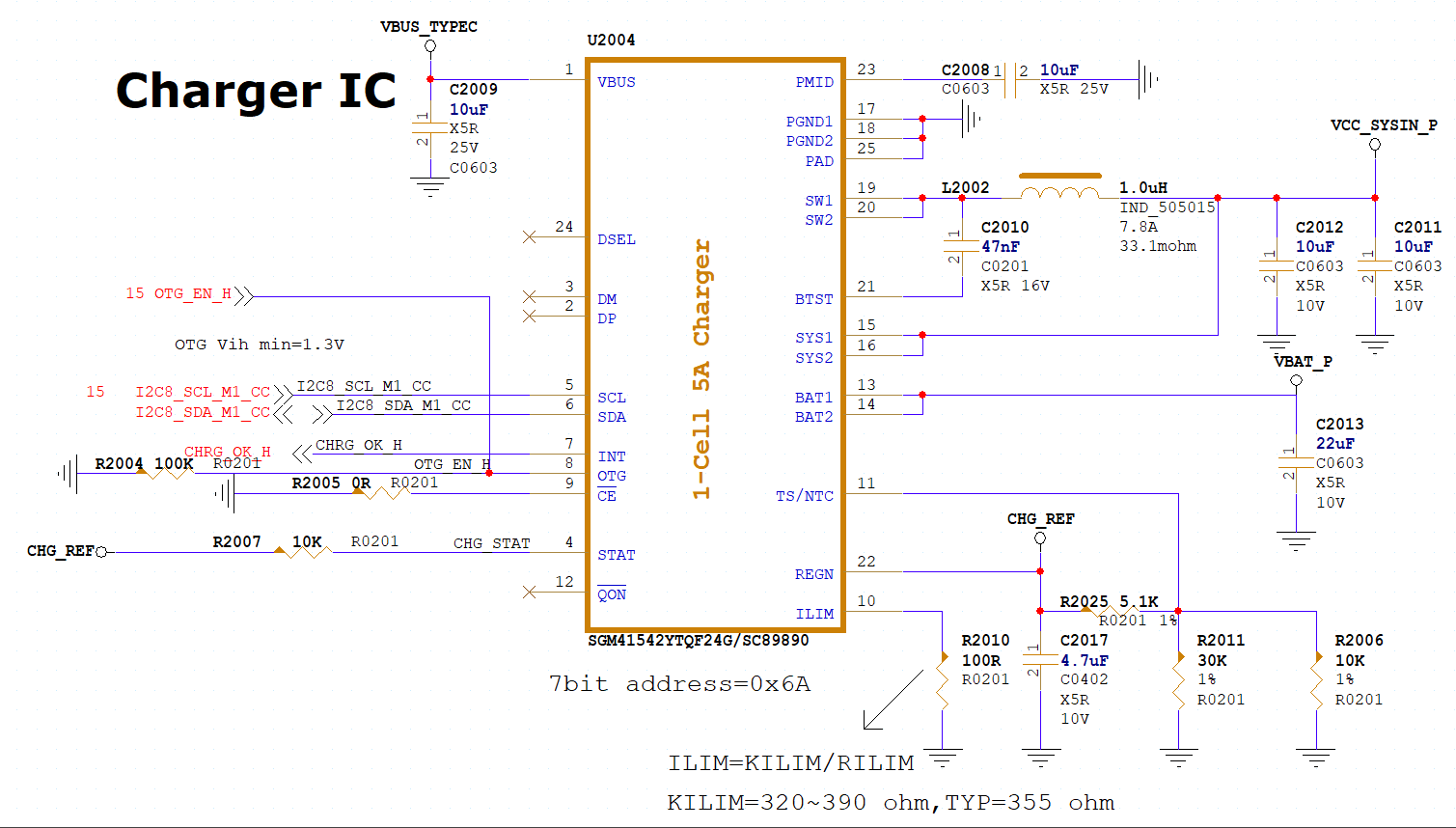Click the L2002 inductor coil symbol
Viewport: 1456px width, 828px height.
point(1059,193)
